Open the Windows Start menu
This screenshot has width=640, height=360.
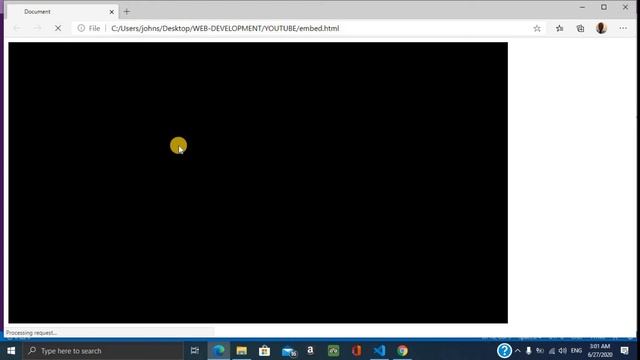[x=11, y=351]
